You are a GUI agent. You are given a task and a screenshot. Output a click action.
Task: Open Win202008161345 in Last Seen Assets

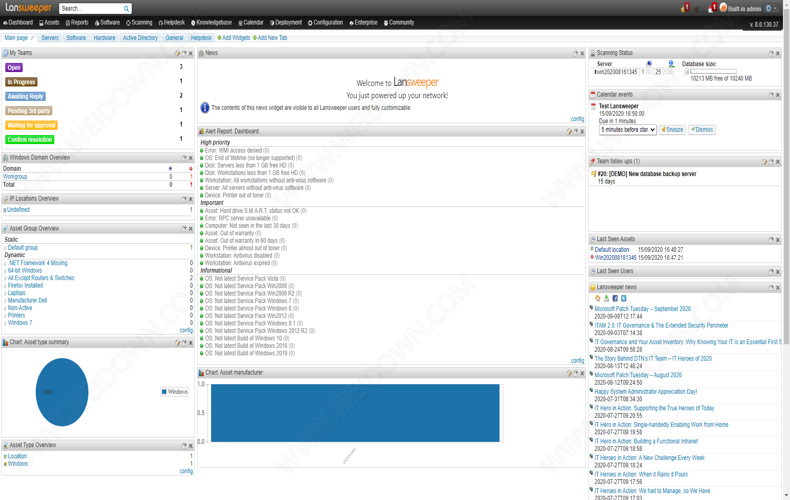click(616, 258)
